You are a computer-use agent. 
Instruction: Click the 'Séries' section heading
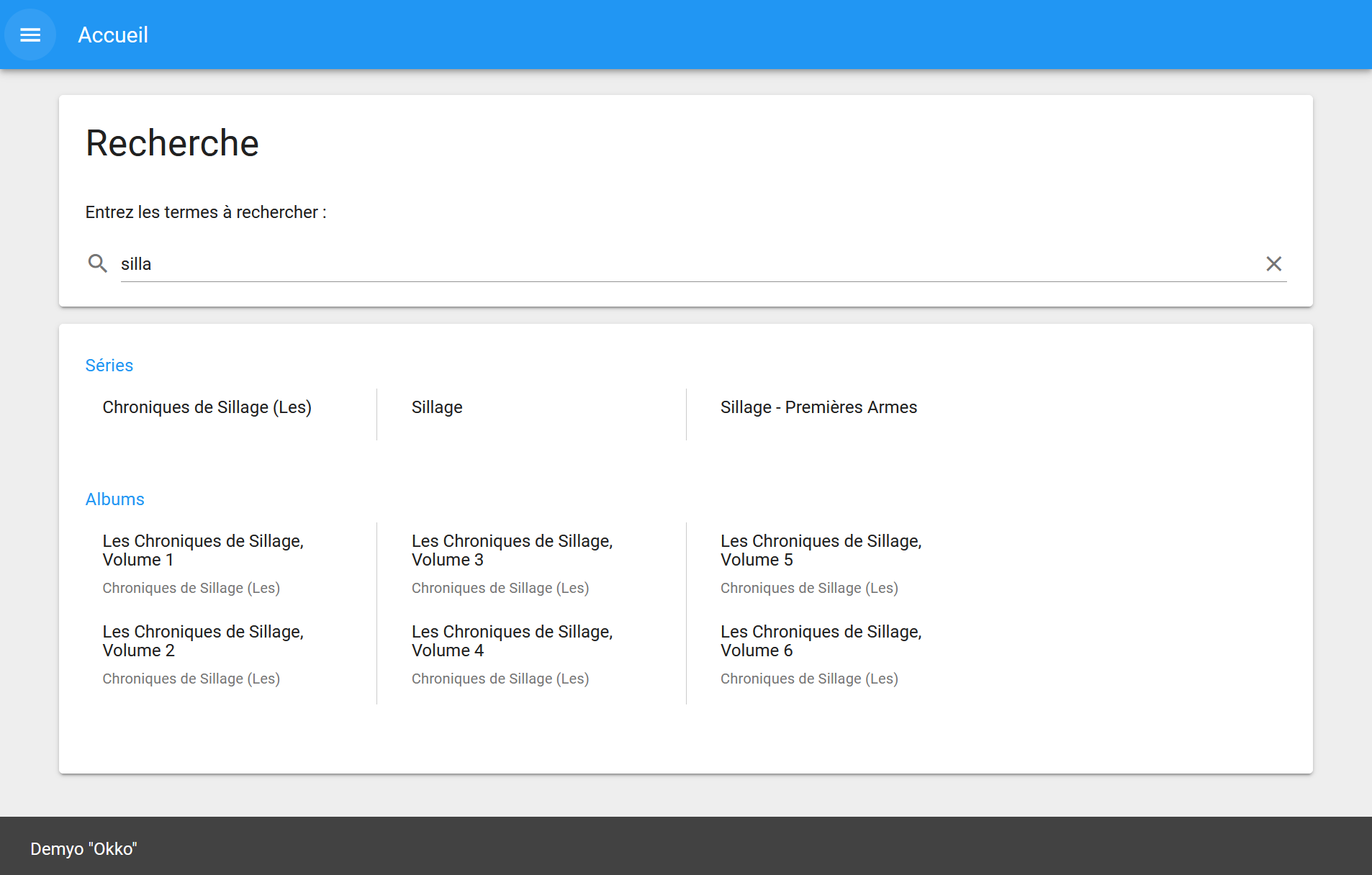click(109, 366)
